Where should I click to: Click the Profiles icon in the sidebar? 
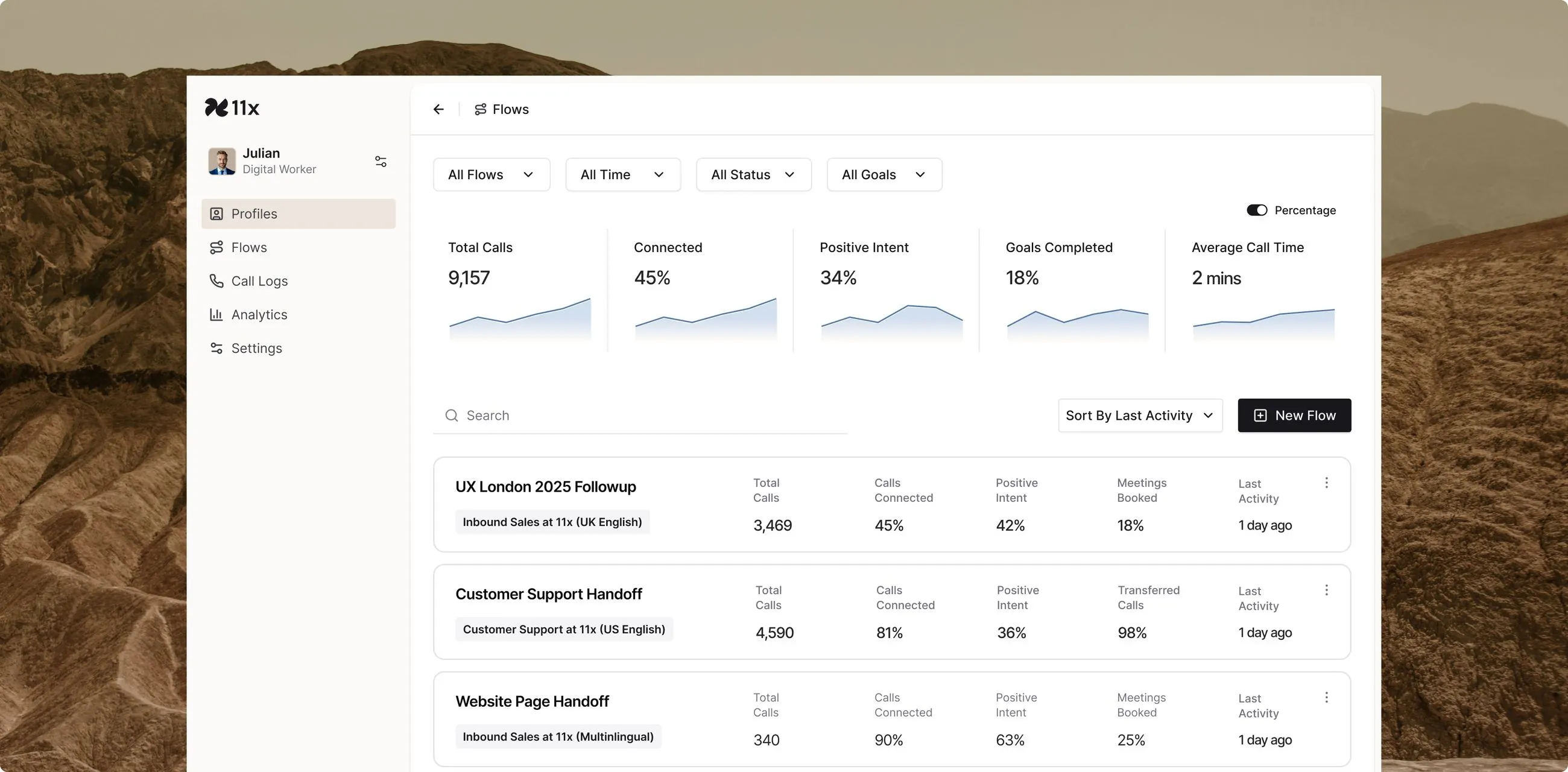click(216, 214)
